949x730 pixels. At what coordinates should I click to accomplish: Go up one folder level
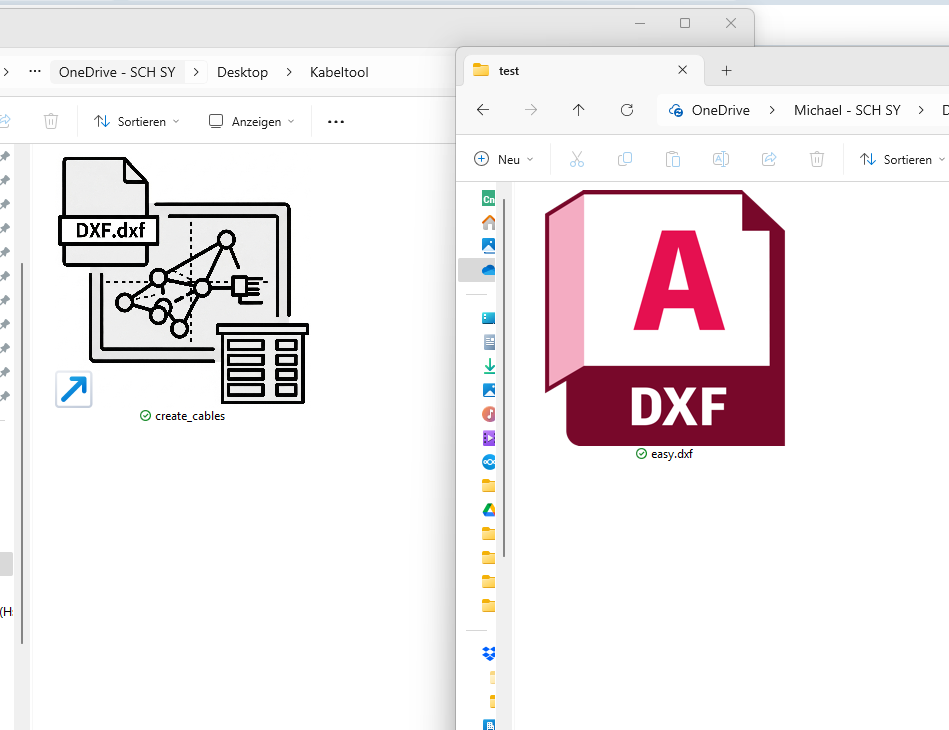579,110
